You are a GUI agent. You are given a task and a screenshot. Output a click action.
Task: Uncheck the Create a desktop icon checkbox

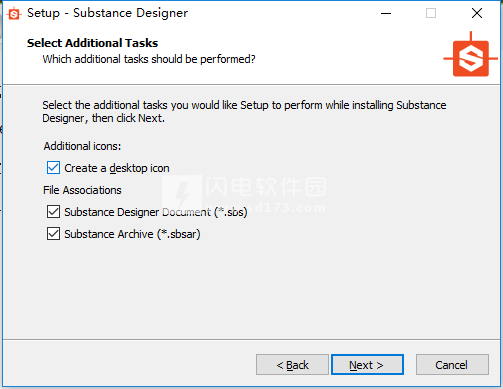53,168
